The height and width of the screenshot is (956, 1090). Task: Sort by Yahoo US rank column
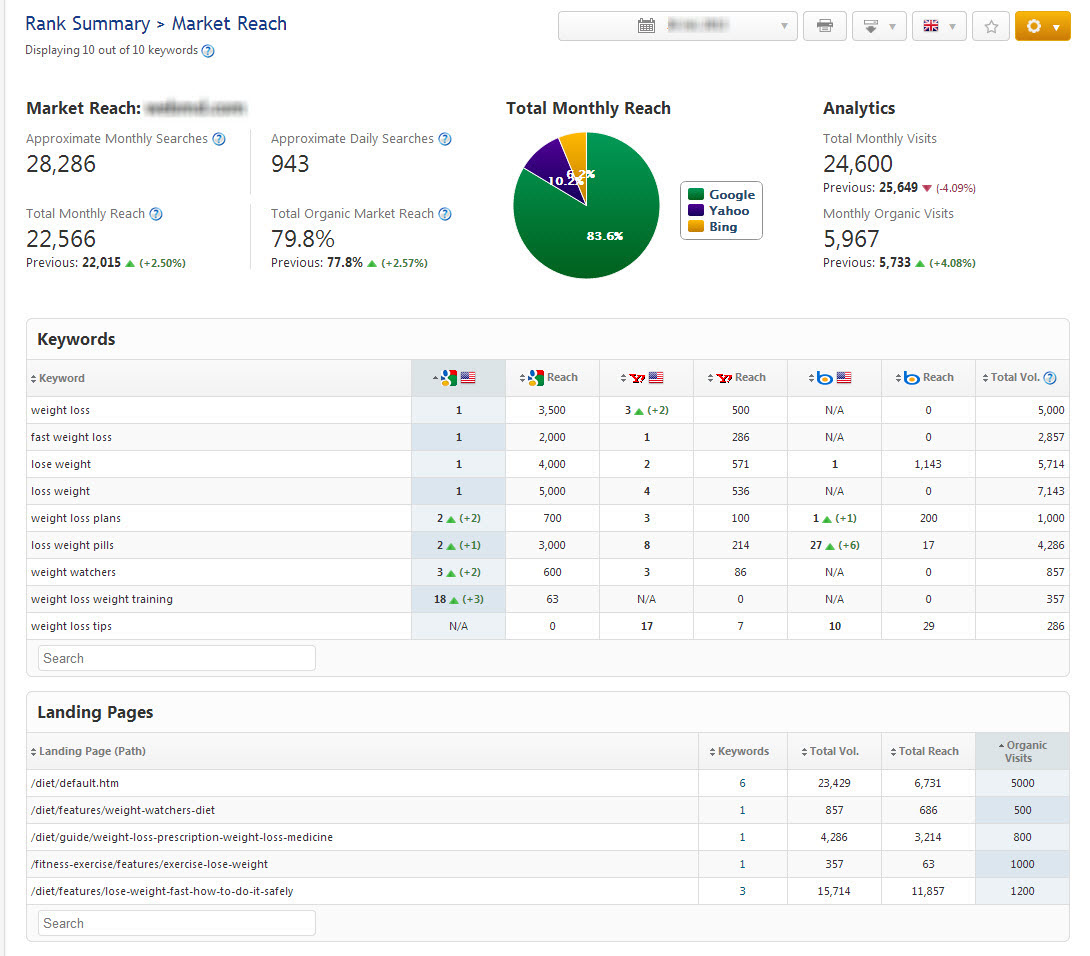[x=646, y=378]
